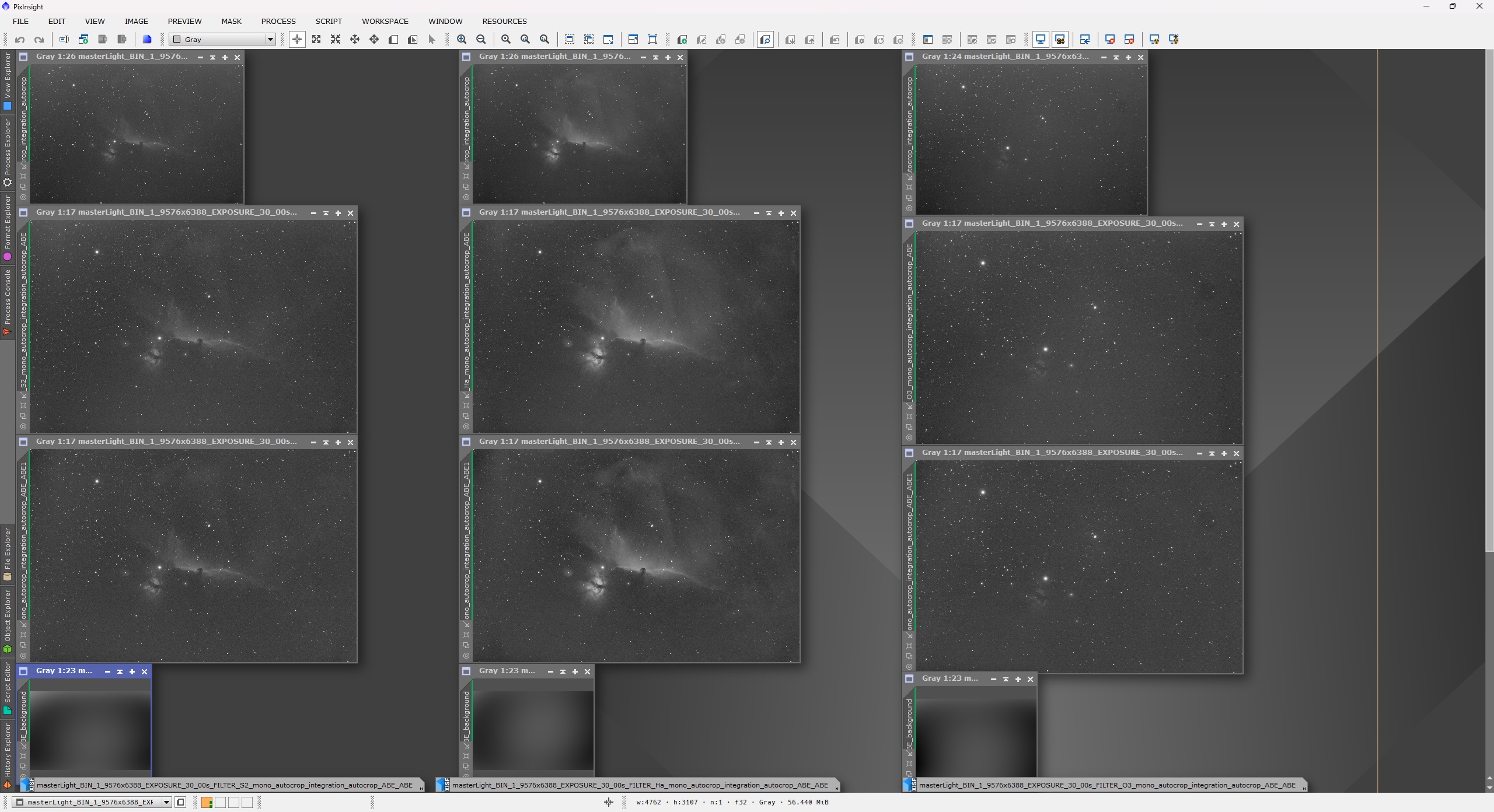Viewport: 1494px width, 812px height.
Task: Open the File Explorer side panel tab
Action: [8, 554]
